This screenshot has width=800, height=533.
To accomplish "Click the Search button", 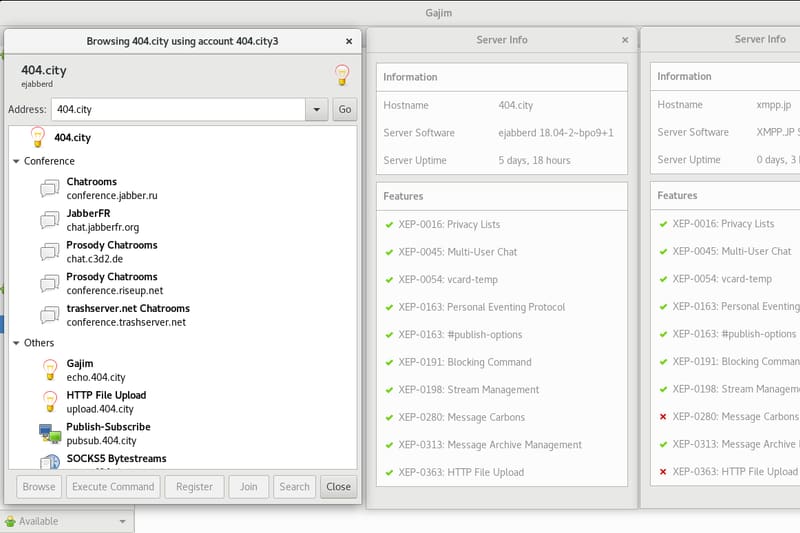I will [294, 487].
